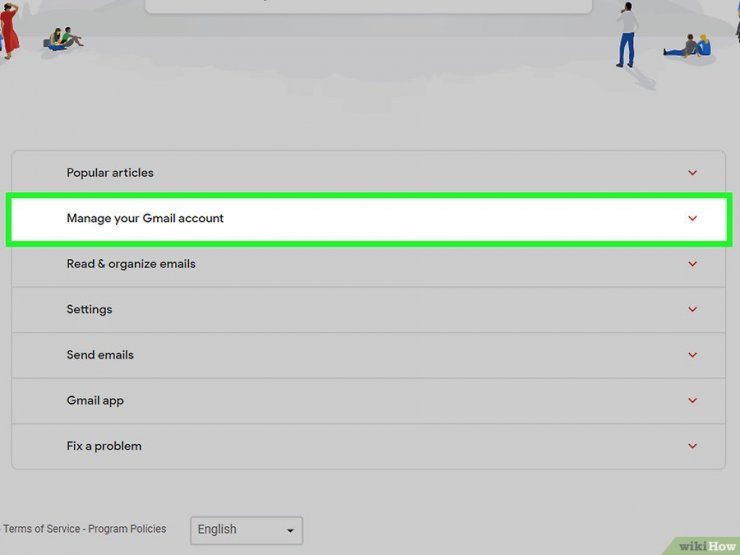The width and height of the screenshot is (740, 555).
Task: Expand the Settings row using its chevron
Action: pos(692,310)
